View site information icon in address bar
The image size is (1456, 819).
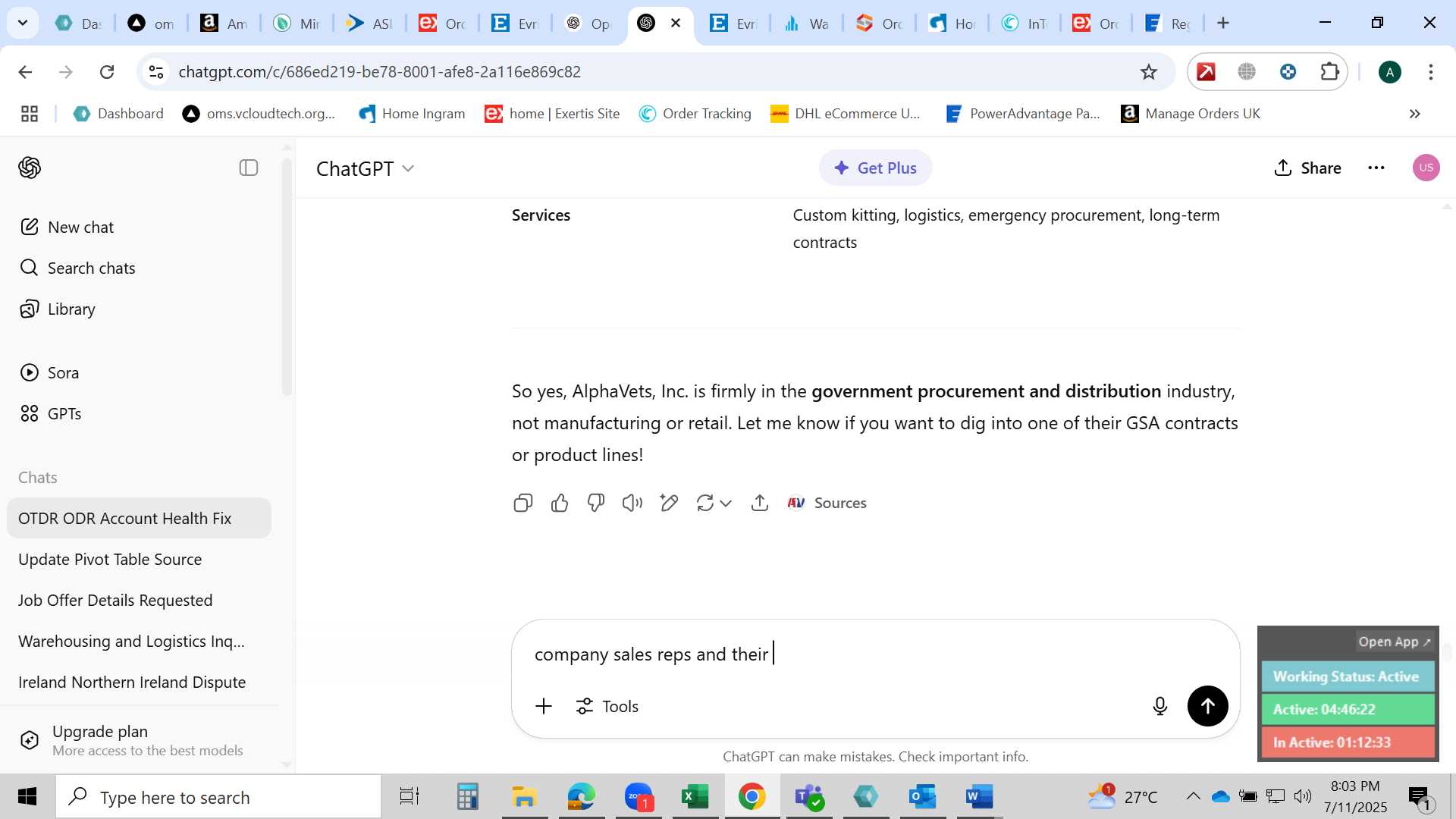(x=155, y=72)
